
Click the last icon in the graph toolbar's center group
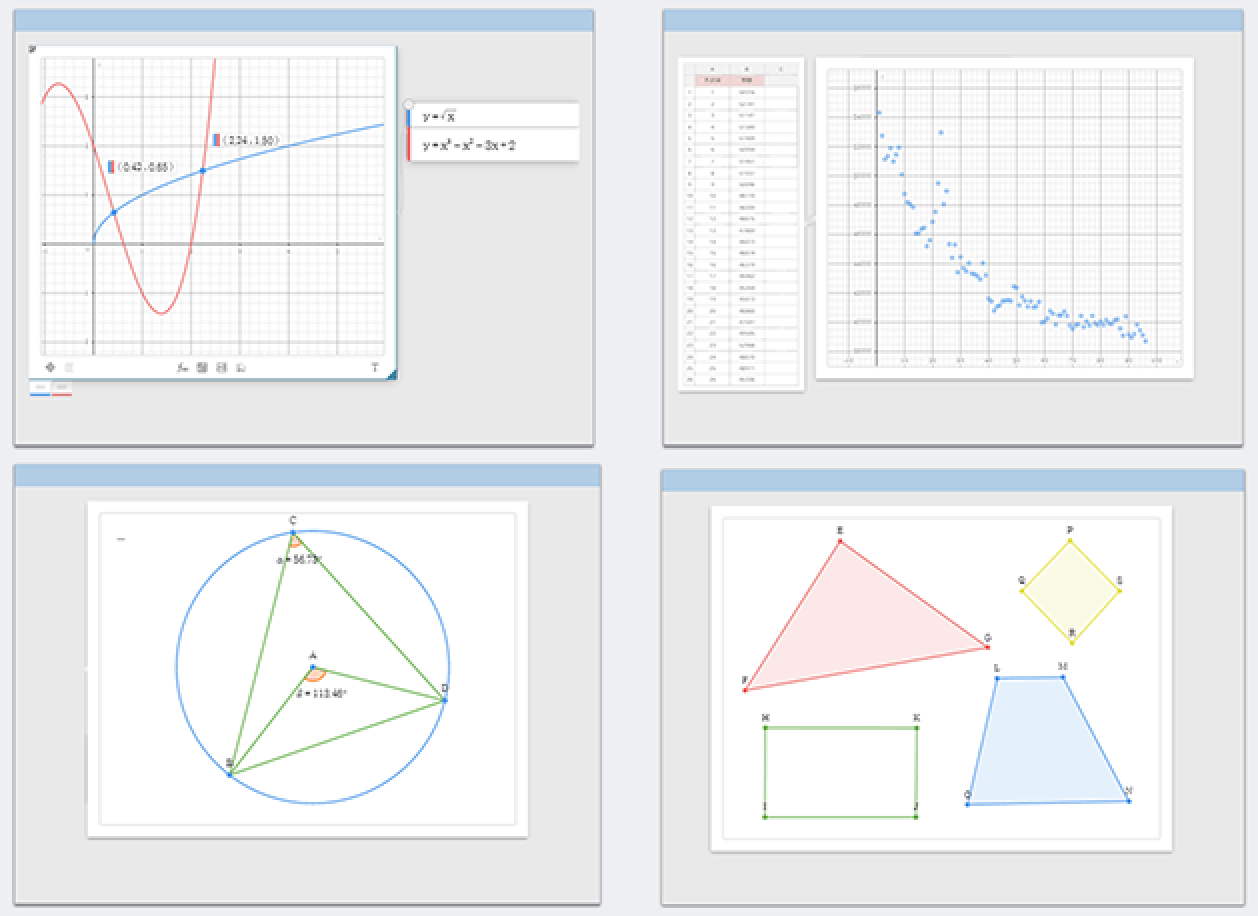coord(241,367)
